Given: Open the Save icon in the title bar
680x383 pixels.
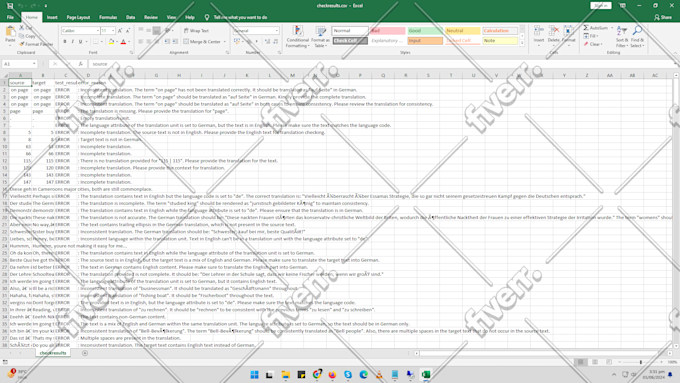Looking at the screenshot, I should click(x=10, y=6).
